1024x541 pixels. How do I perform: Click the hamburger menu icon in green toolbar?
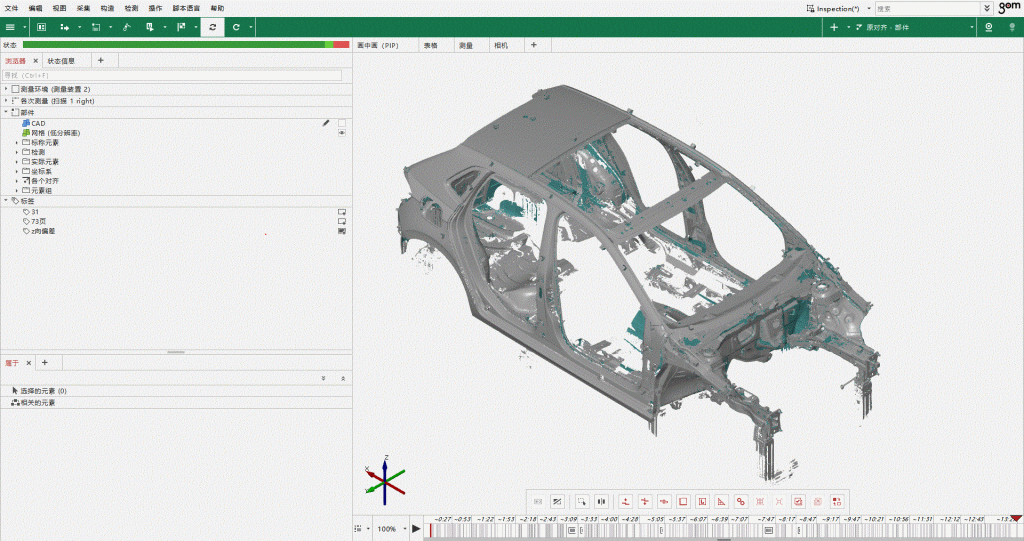point(9,27)
